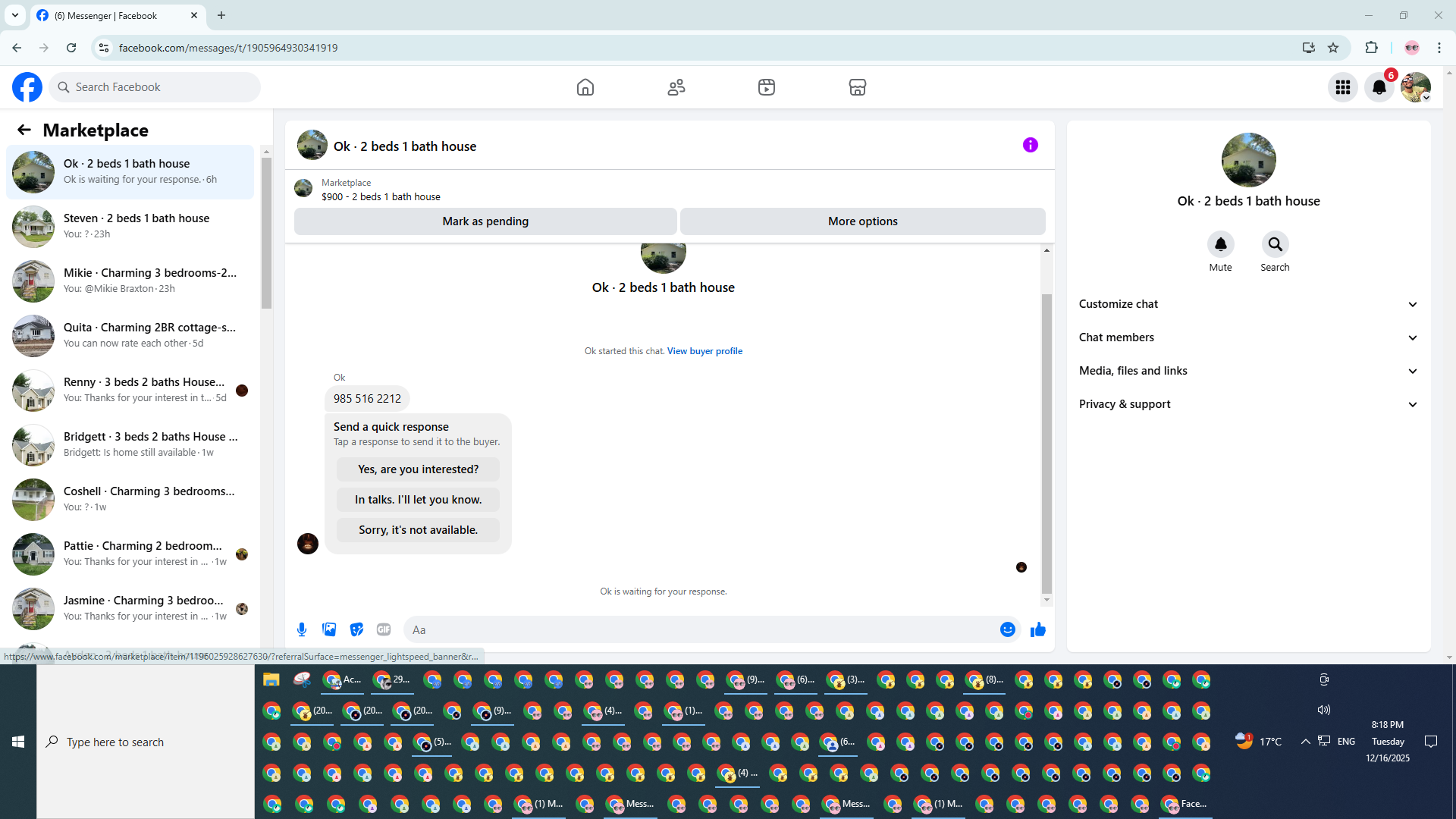Open chat with Jasmine about Charming 3 bedroom

130,609
